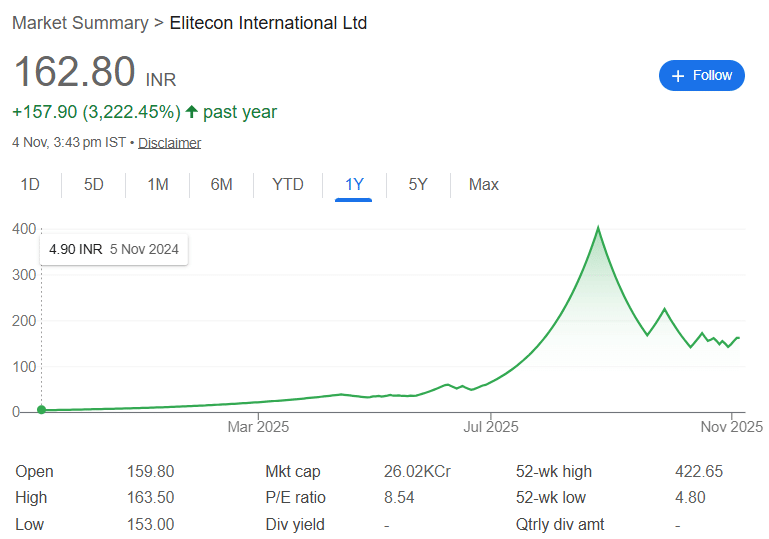Viewport: 769px width, 539px height.
Task: Select the 1Y range tab
Action: click(x=354, y=184)
